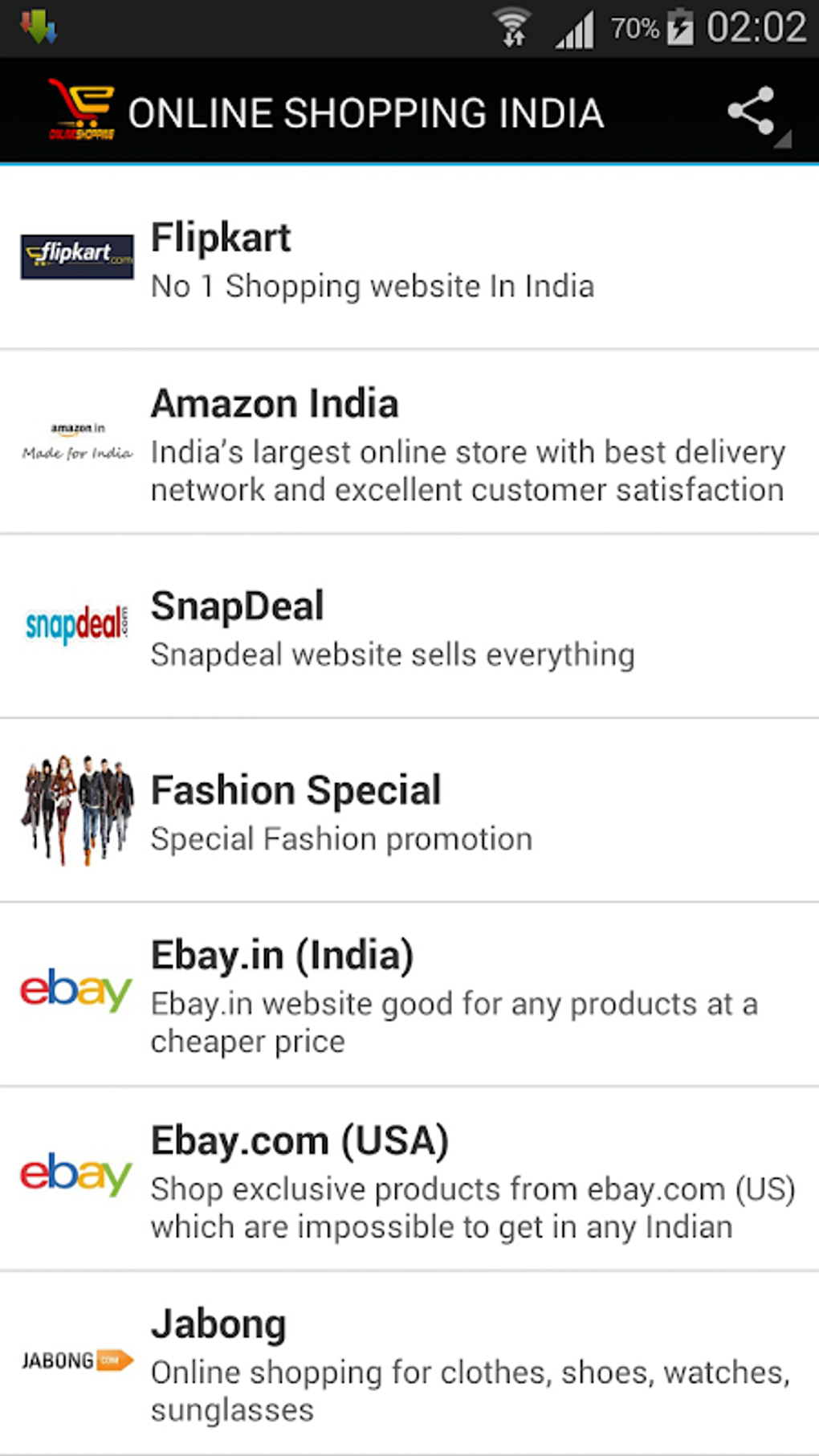
Task: Tap the Fashion Special models image
Action: [77, 810]
